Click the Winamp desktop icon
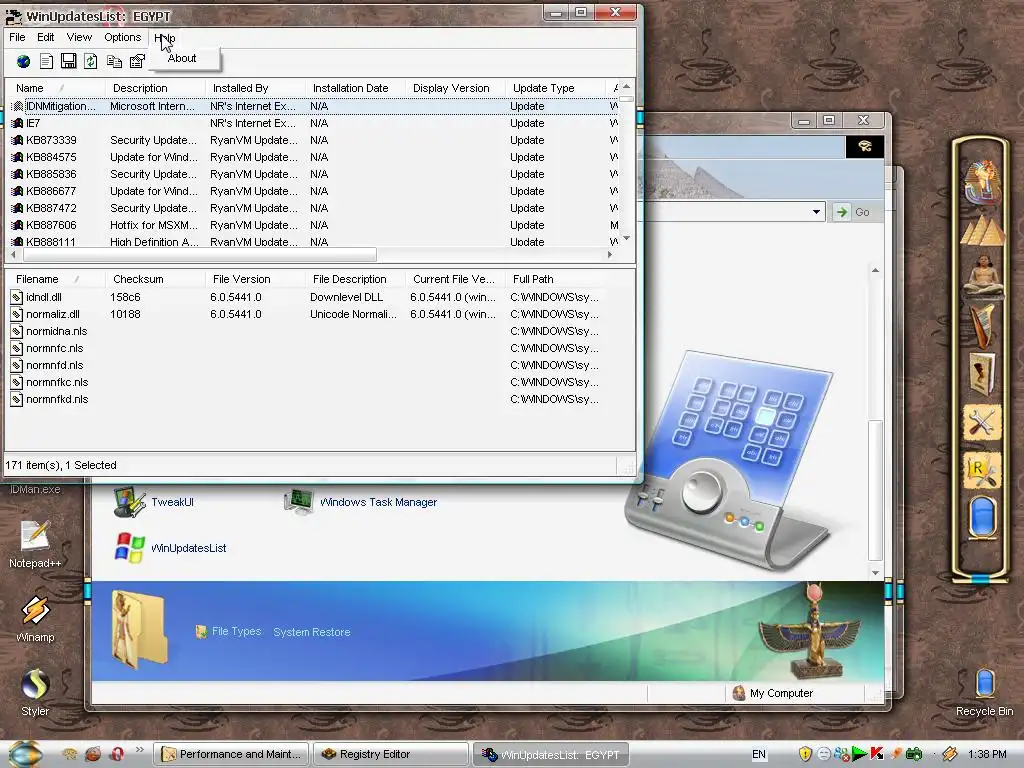The height and width of the screenshot is (768, 1024). point(35,618)
